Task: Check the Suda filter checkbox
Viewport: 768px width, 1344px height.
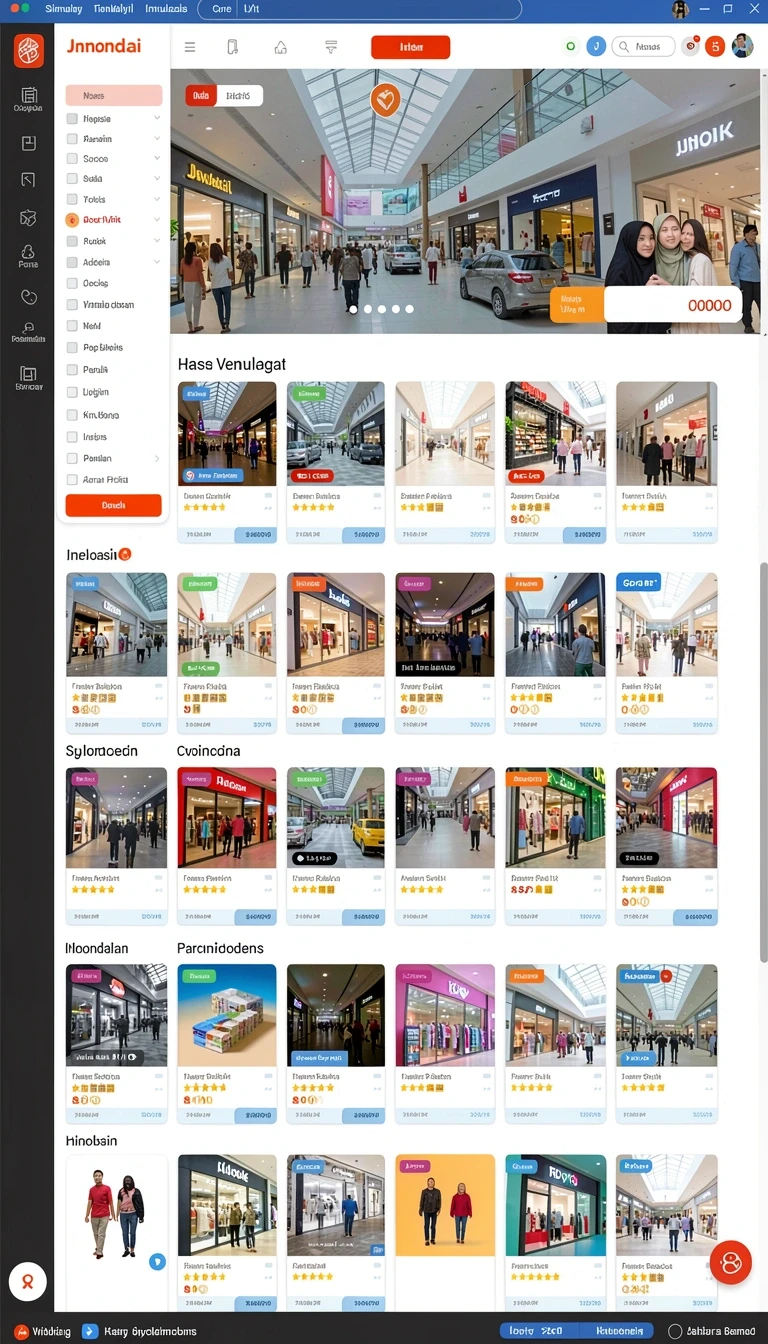Action: (x=72, y=178)
